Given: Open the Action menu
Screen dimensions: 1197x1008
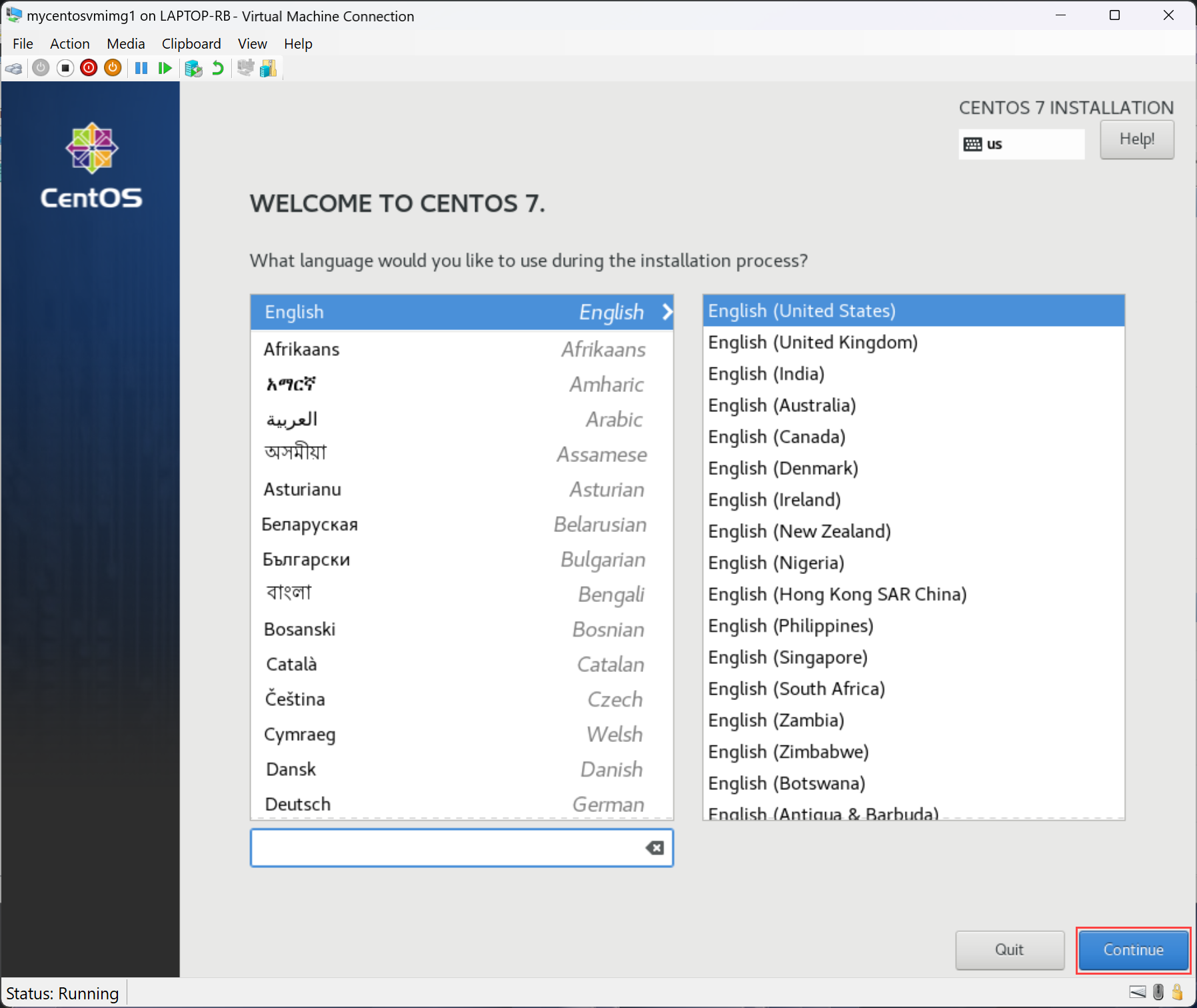Looking at the screenshot, I should pos(69,43).
